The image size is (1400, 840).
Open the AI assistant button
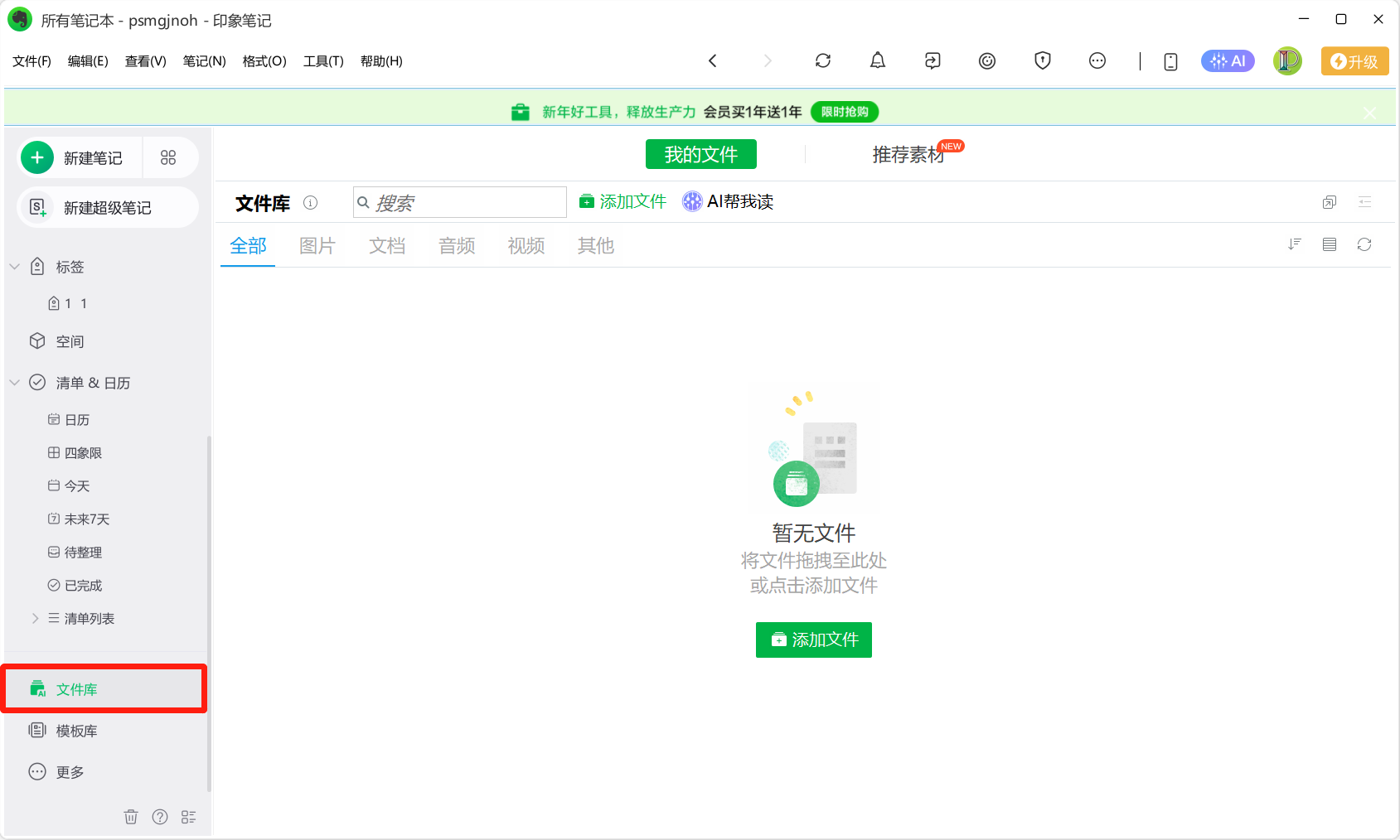click(1228, 60)
